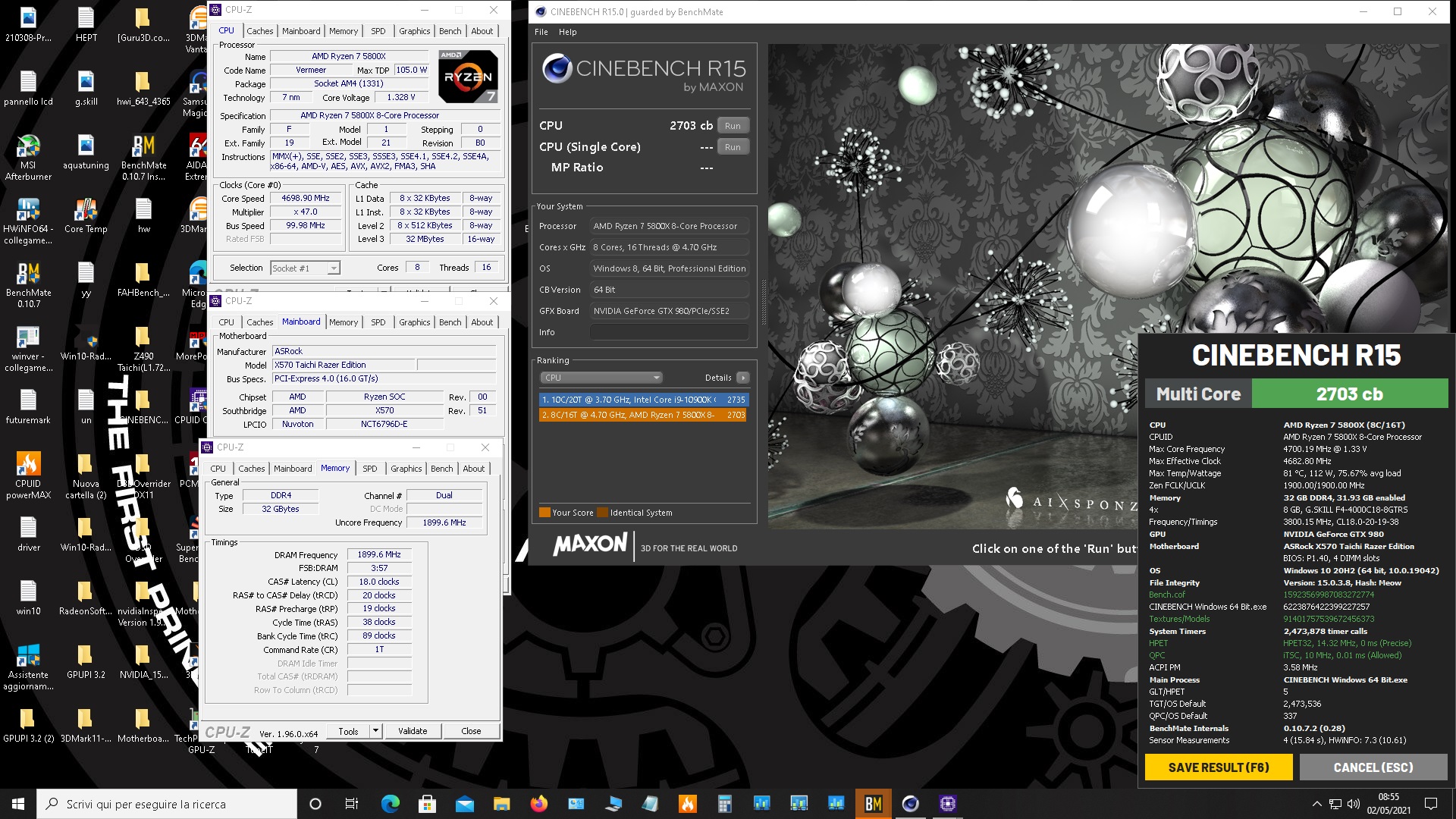Switch to BenchMate in the taskbar
This screenshot has height=819, width=1456.
[873, 804]
